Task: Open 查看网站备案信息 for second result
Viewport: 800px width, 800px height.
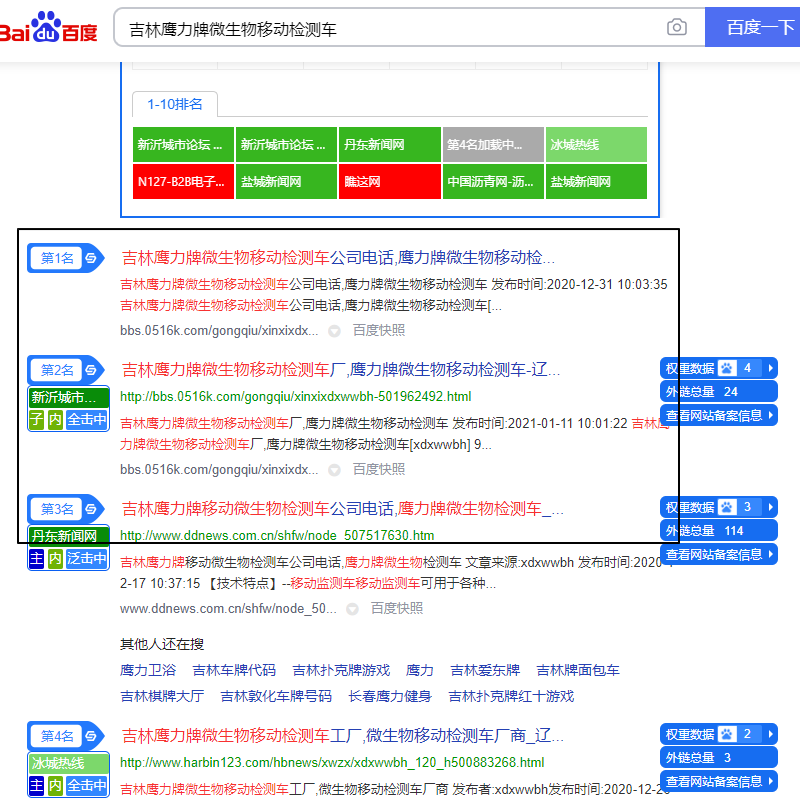Action: pos(718,415)
